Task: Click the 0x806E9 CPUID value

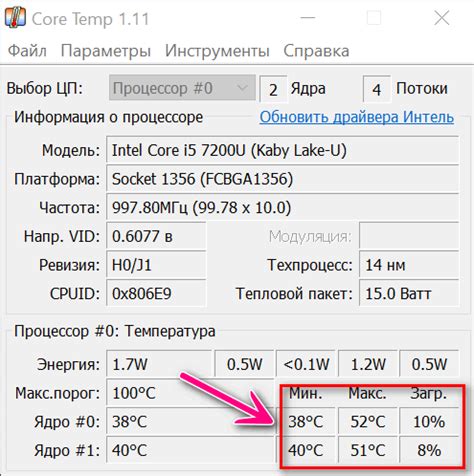Action: click(x=156, y=294)
